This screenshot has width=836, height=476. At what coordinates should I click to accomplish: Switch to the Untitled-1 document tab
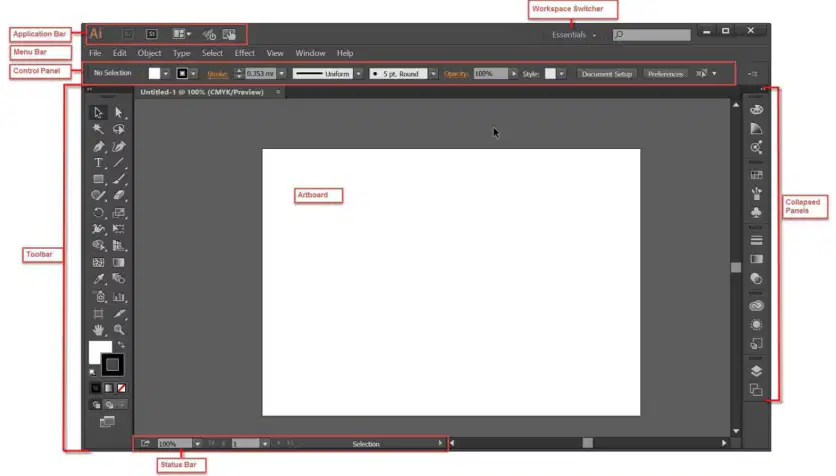point(202,92)
